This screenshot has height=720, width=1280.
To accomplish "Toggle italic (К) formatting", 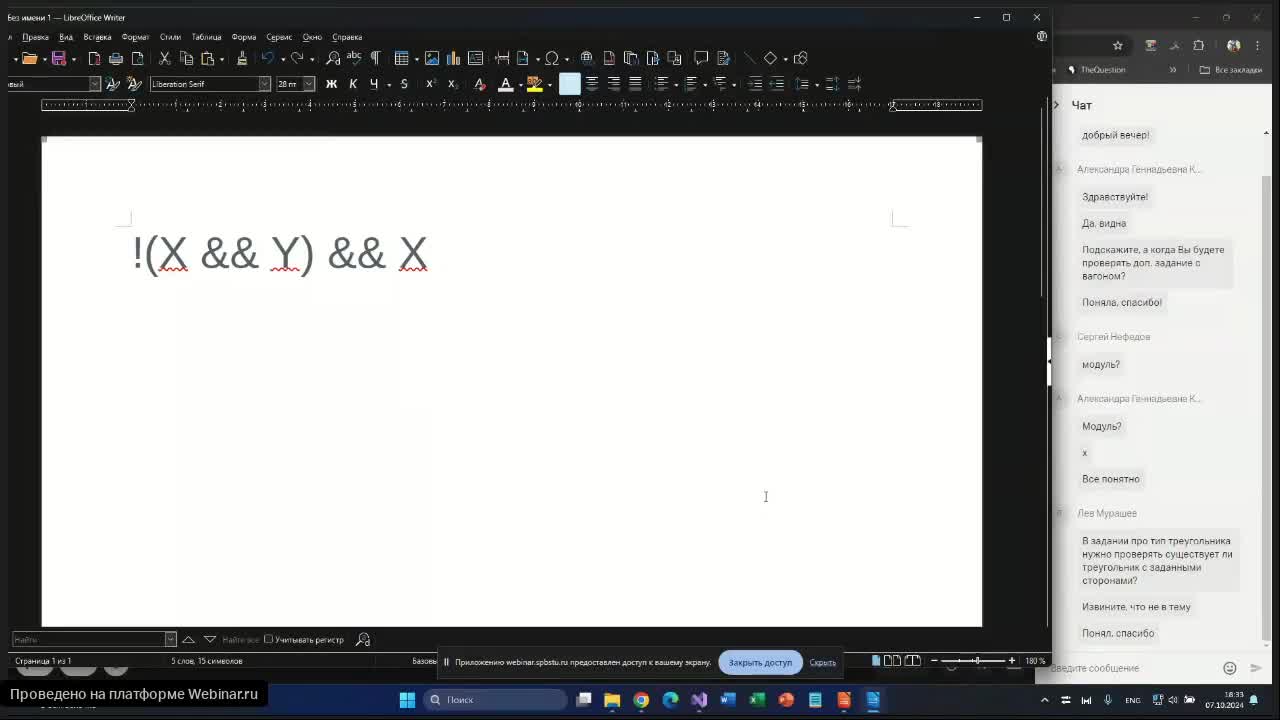I will (353, 84).
